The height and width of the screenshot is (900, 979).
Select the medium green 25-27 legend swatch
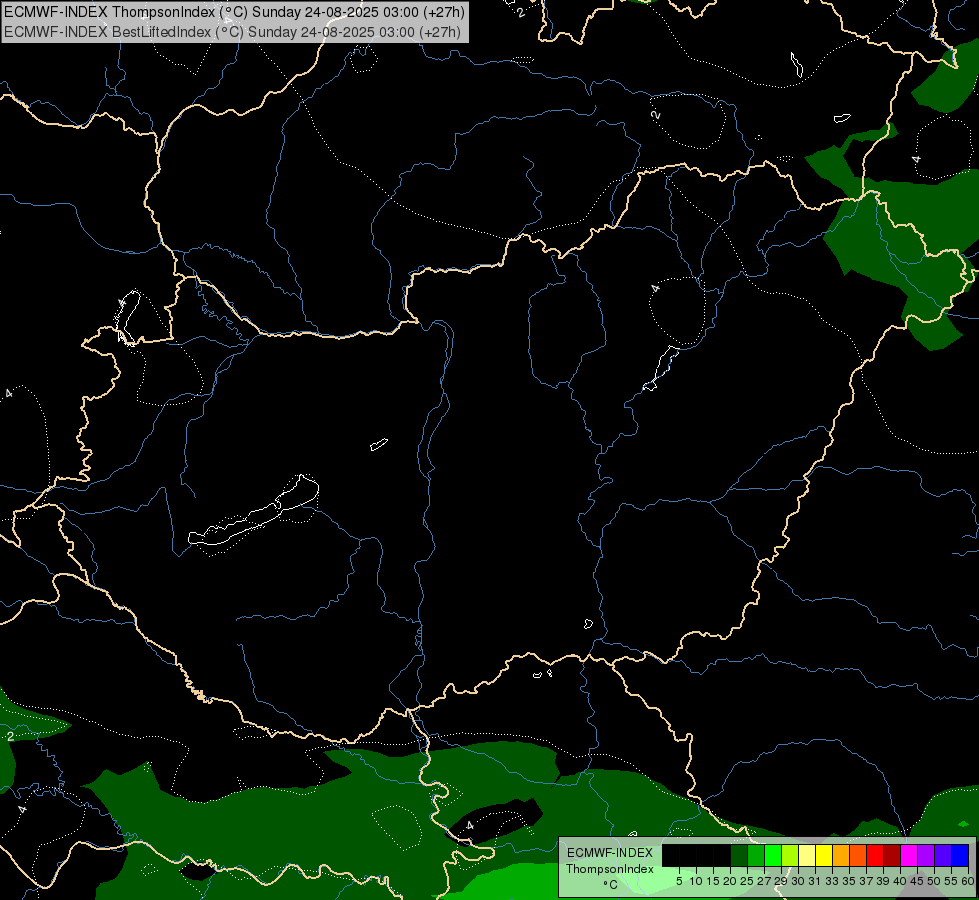(756, 856)
